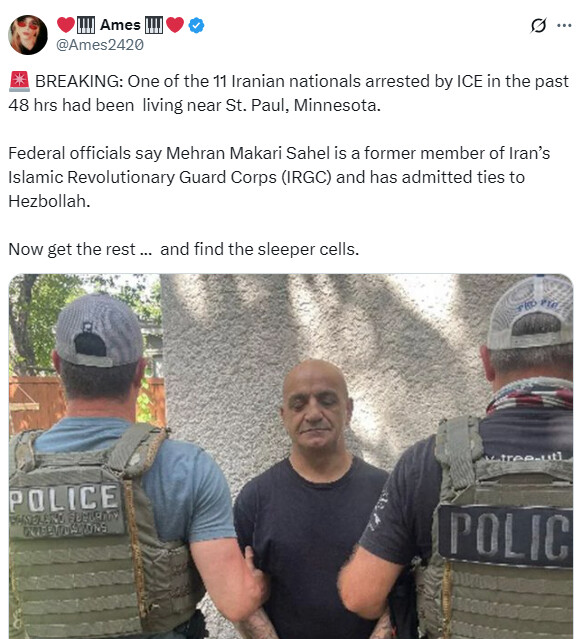Screen dimensions: 587x639
Task: Click the left officer's gray backward cap
Action: 99,331
